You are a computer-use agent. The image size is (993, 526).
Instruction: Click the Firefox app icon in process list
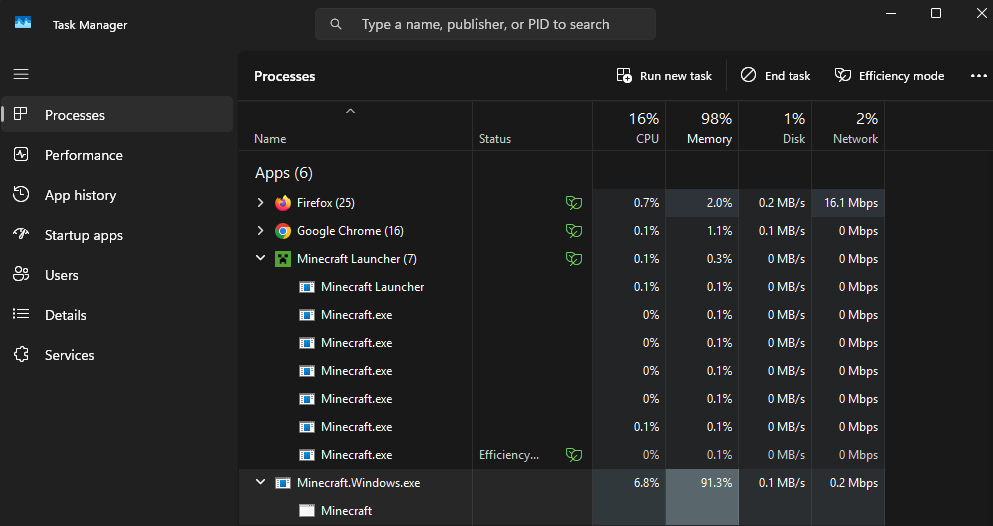pyautogui.click(x=283, y=203)
